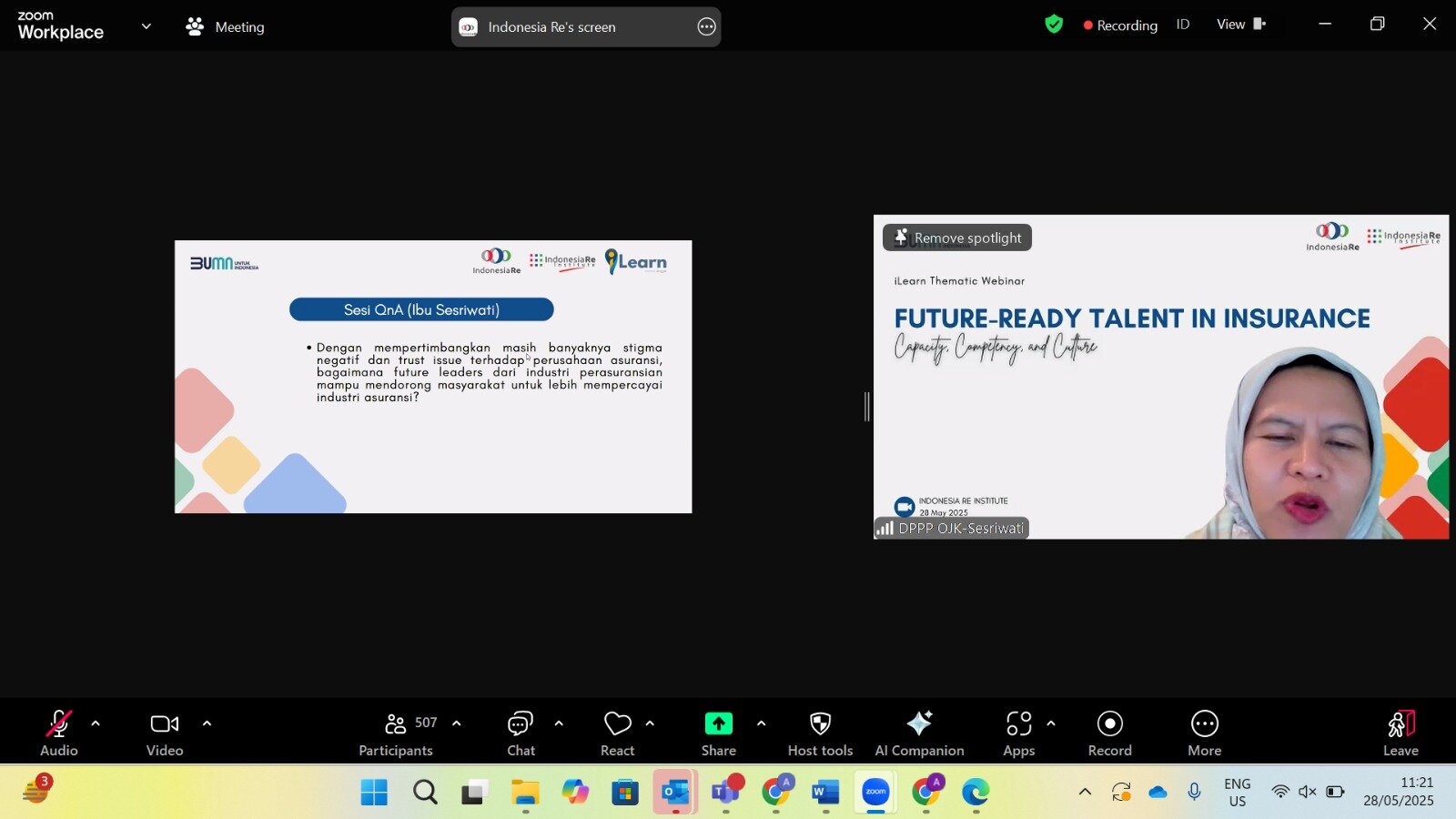This screenshot has width=1456, height=819.
Task: Leave the meeting
Action: [1401, 733]
